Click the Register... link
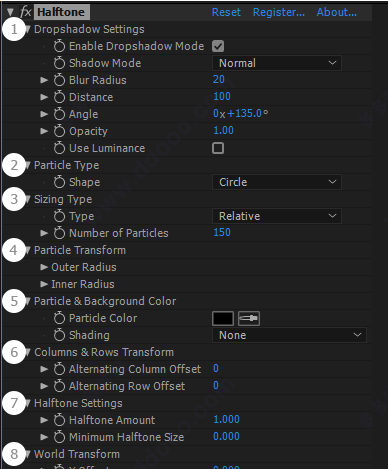 coord(279,12)
